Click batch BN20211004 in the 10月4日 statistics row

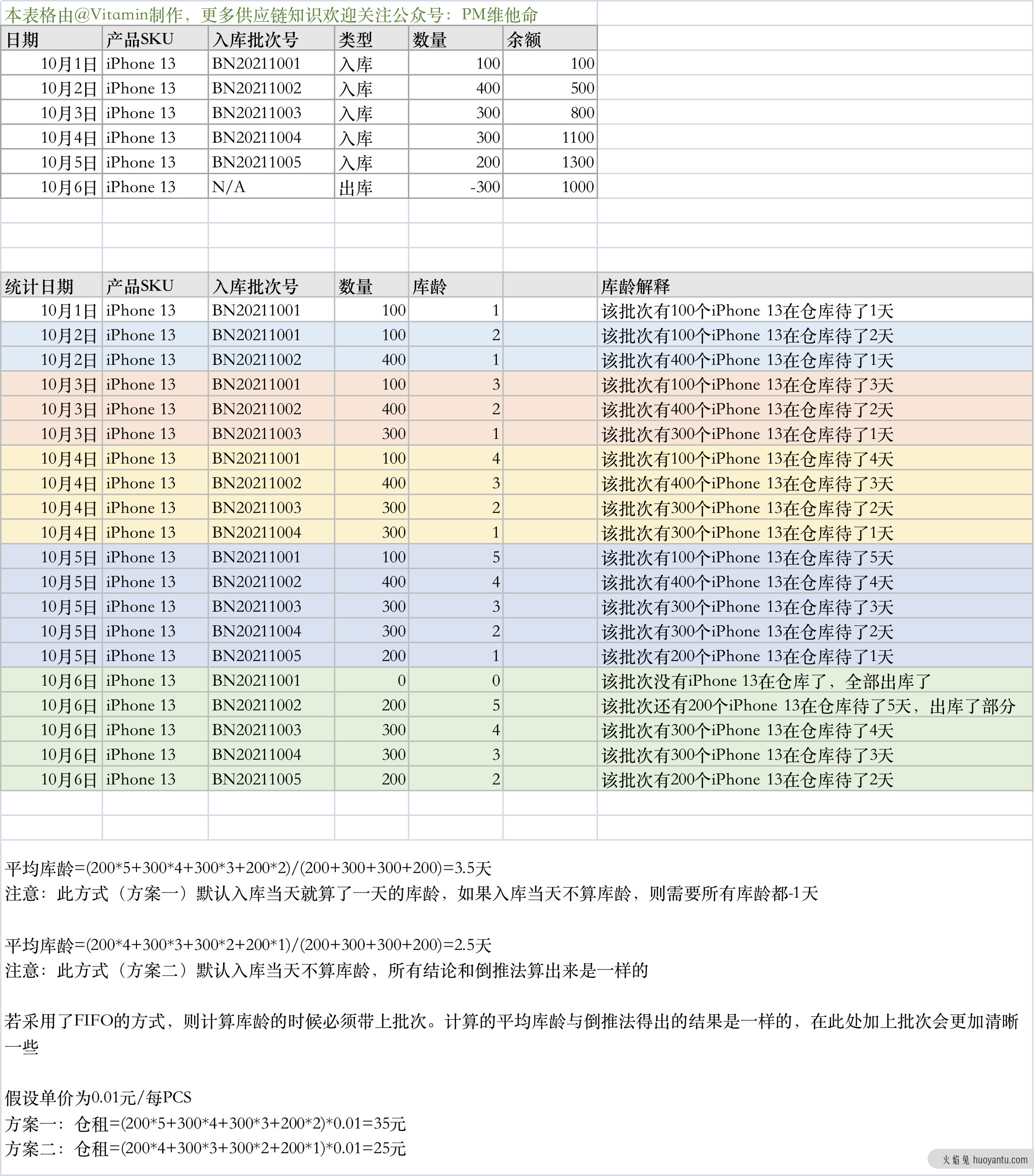271,533
